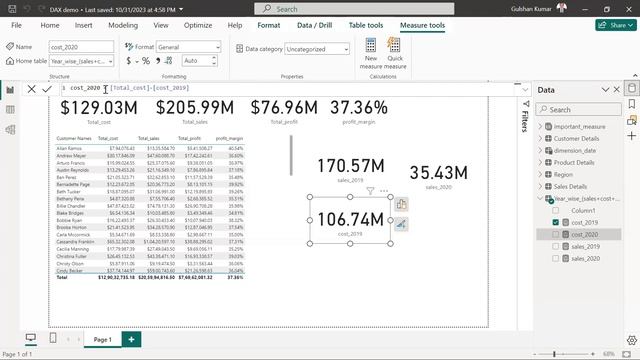
Task: Open the Table view from left sidebar
Action: point(10,109)
